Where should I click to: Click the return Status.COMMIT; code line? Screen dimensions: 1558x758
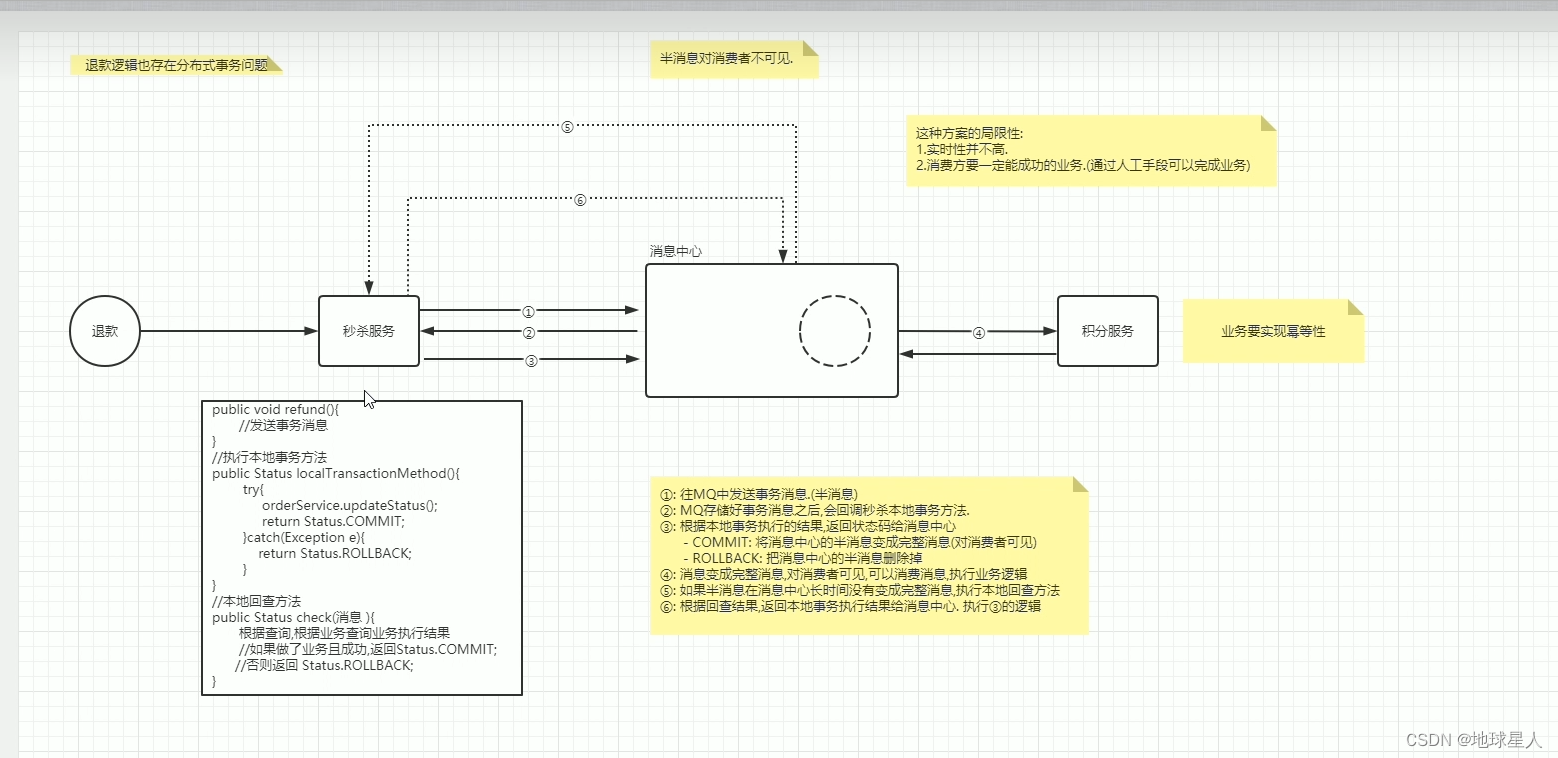pos(333,521)
